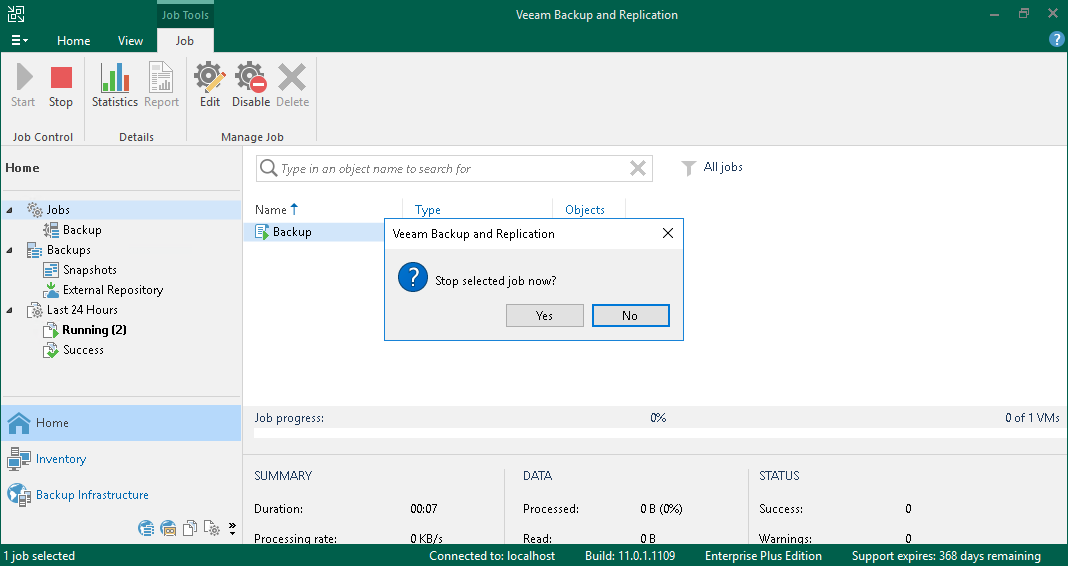Switch to the View ribbon tab

[x=130, y=41]
